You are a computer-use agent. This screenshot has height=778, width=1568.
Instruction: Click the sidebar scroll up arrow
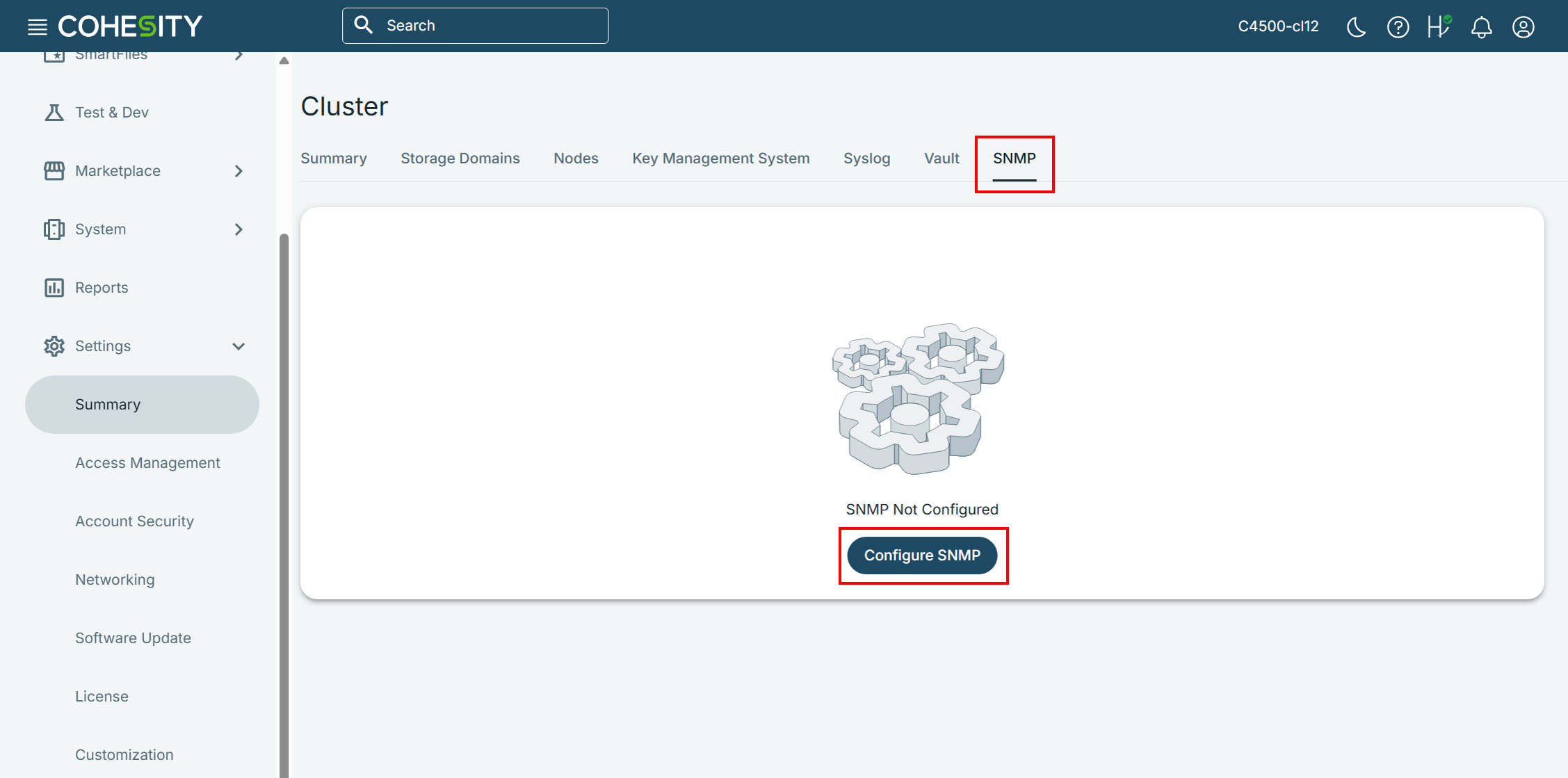(284, 60)
